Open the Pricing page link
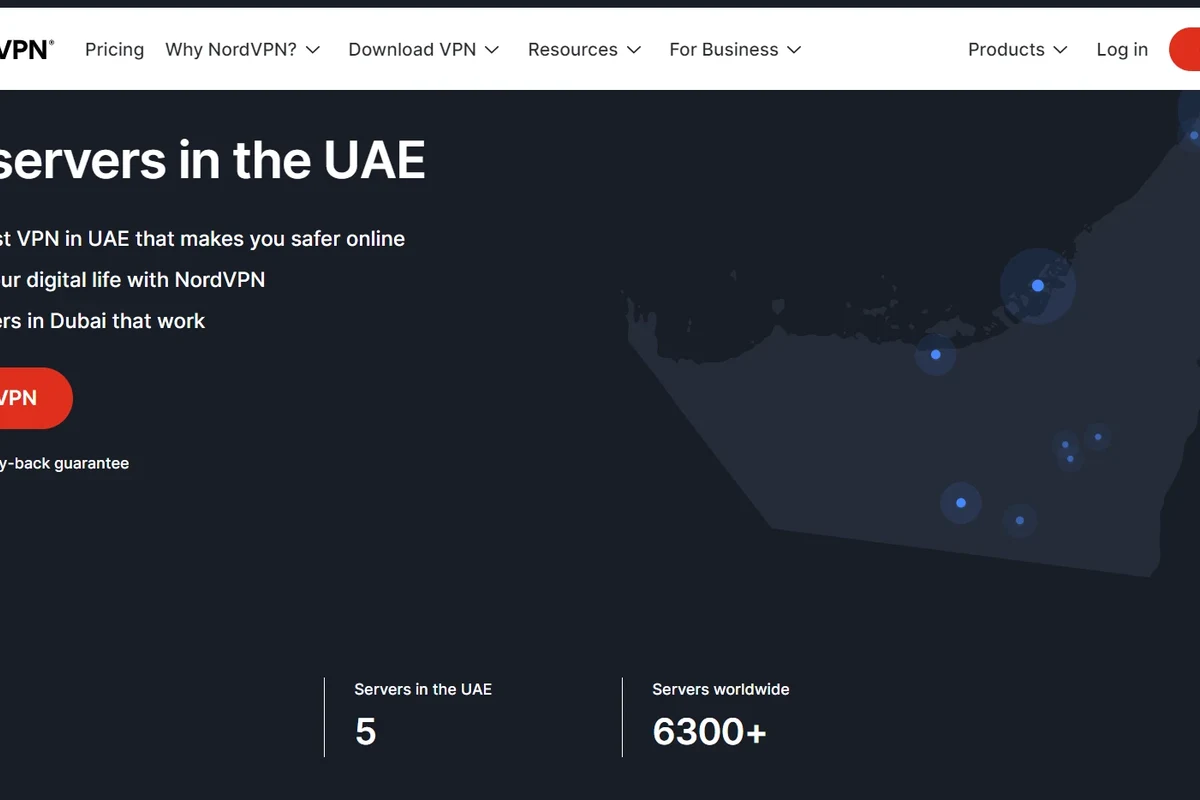1200x800 pixels. pos(114,49)
